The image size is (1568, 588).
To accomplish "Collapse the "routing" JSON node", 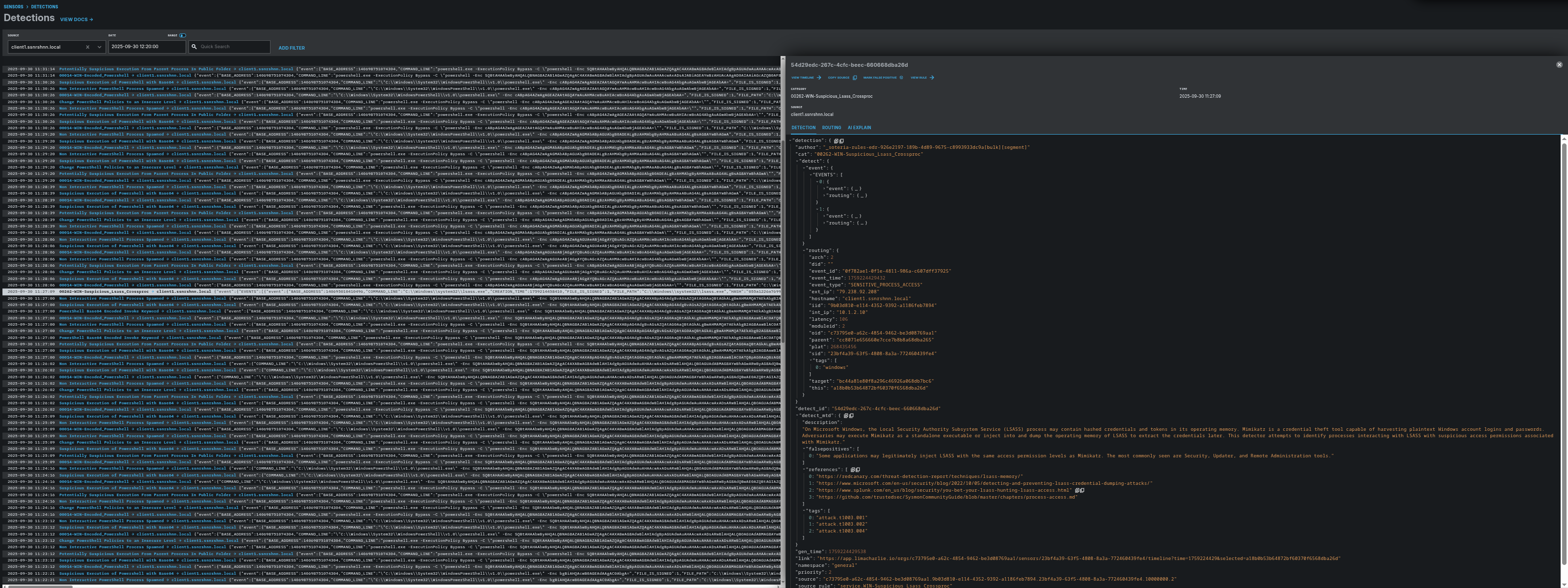I will (x=805, y=251).
